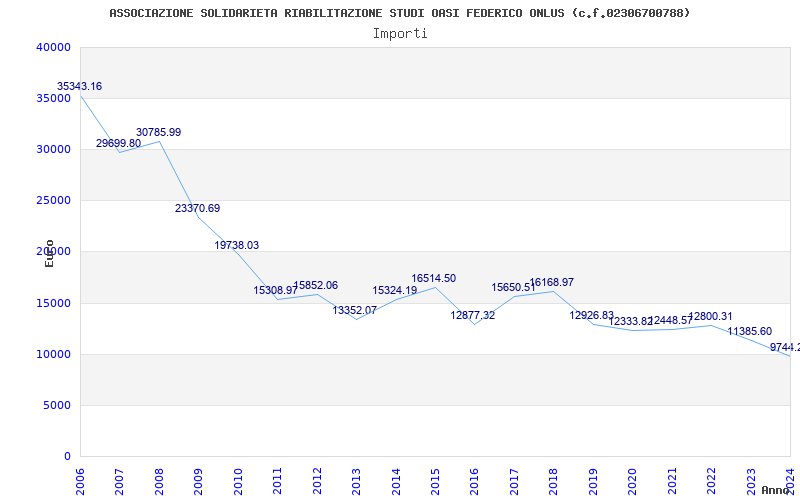This screenshot has width=800, height=500.
Task: Select data label 16514.50
Action: (434, 279)
